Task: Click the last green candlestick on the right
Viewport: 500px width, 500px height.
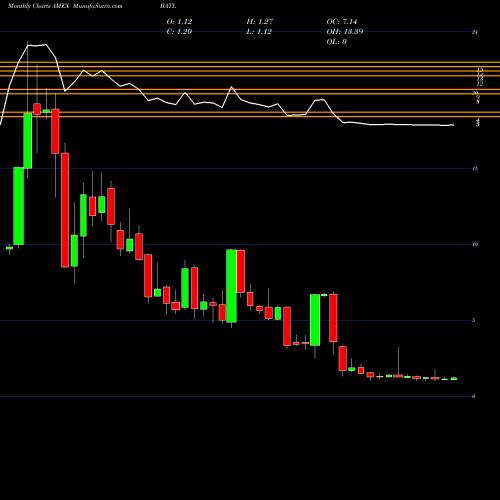Action: (x=454, y=379)
